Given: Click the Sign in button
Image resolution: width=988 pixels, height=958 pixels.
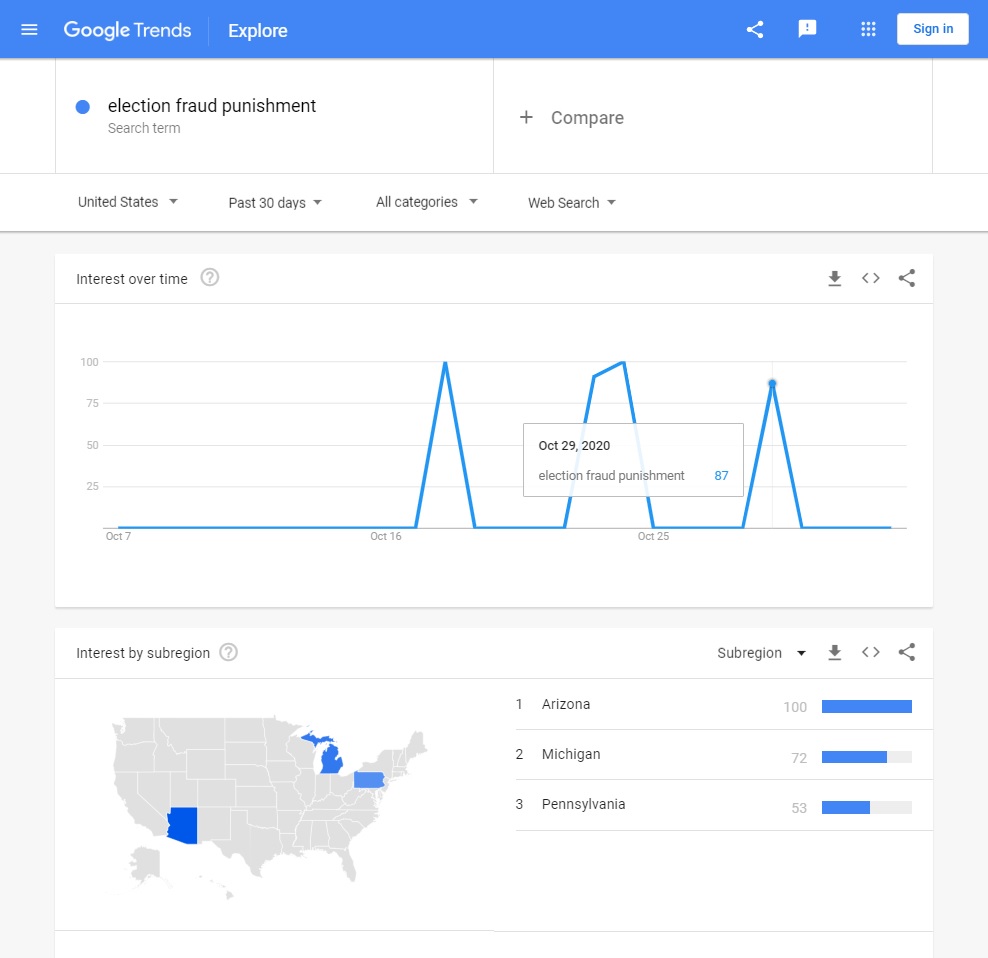Looking at the screenshot, I should (x=933, y=29).
